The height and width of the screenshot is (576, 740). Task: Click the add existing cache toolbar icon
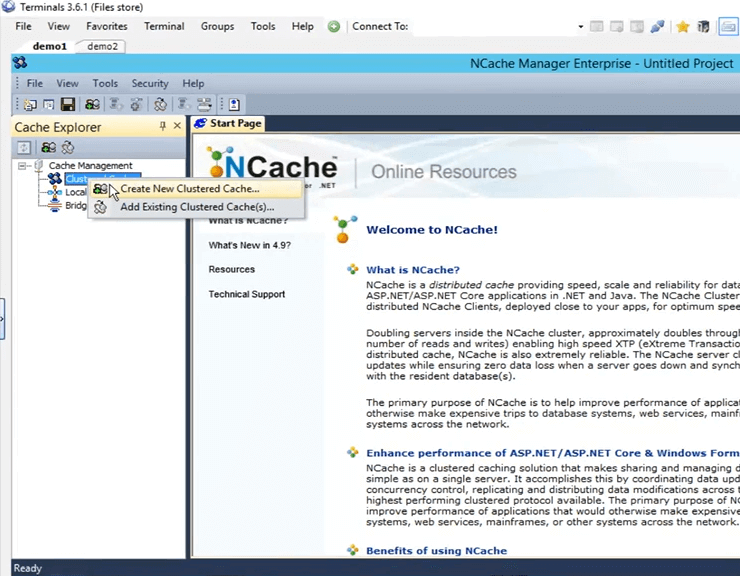pos(160,104)
